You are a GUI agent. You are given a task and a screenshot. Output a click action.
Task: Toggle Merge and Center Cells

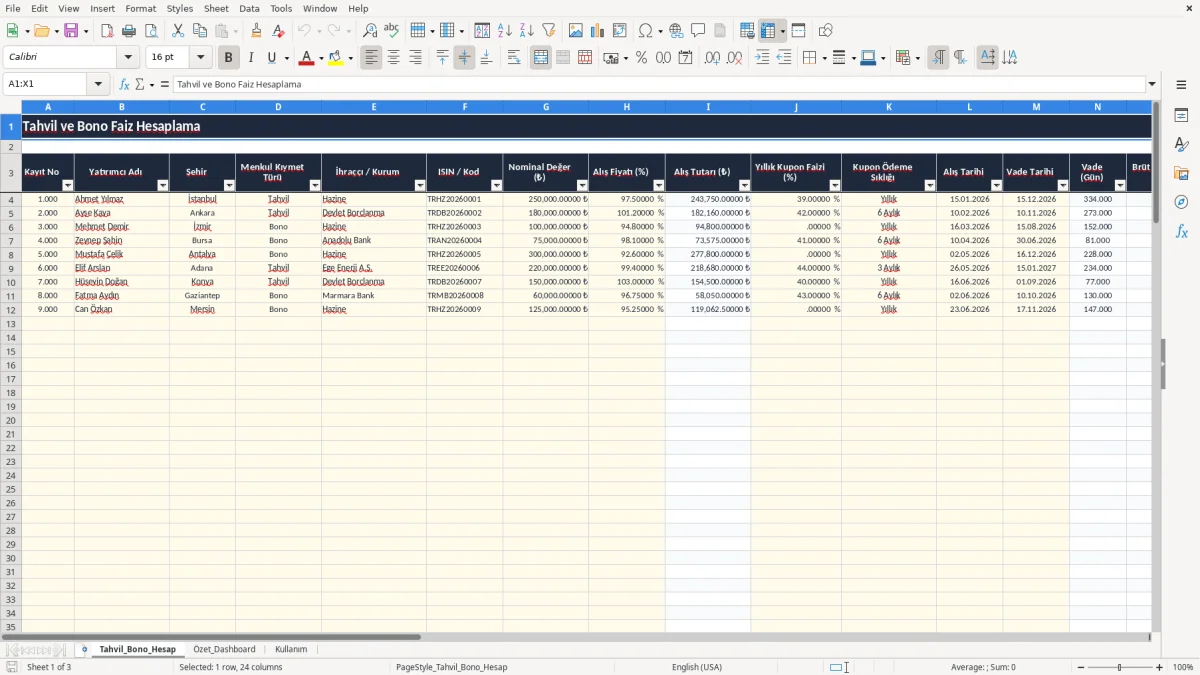coord(541,58)
